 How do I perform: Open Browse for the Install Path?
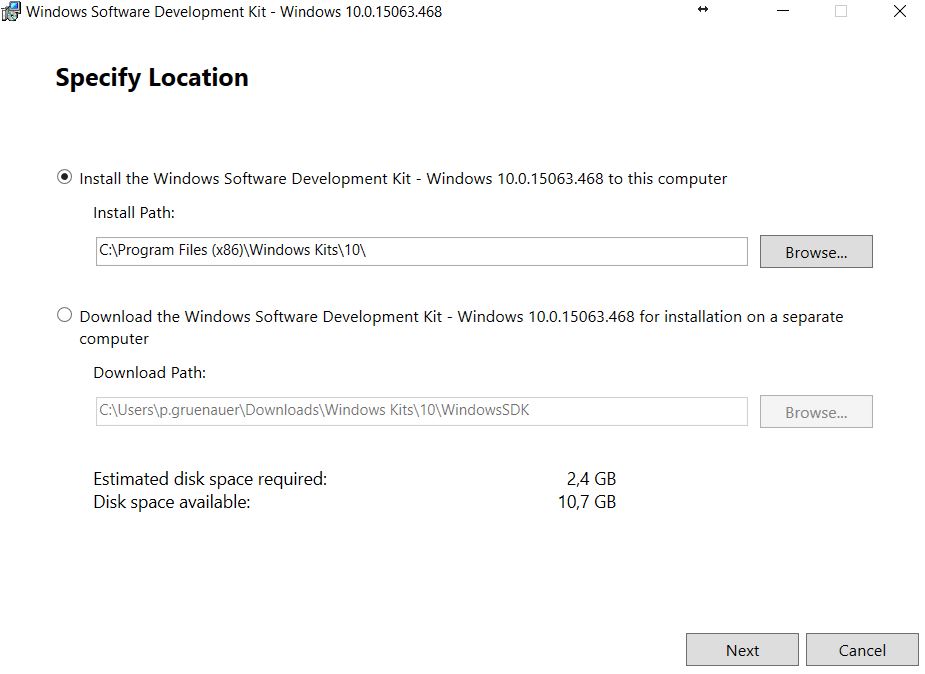pyautogui.click(x=815, y=251)
